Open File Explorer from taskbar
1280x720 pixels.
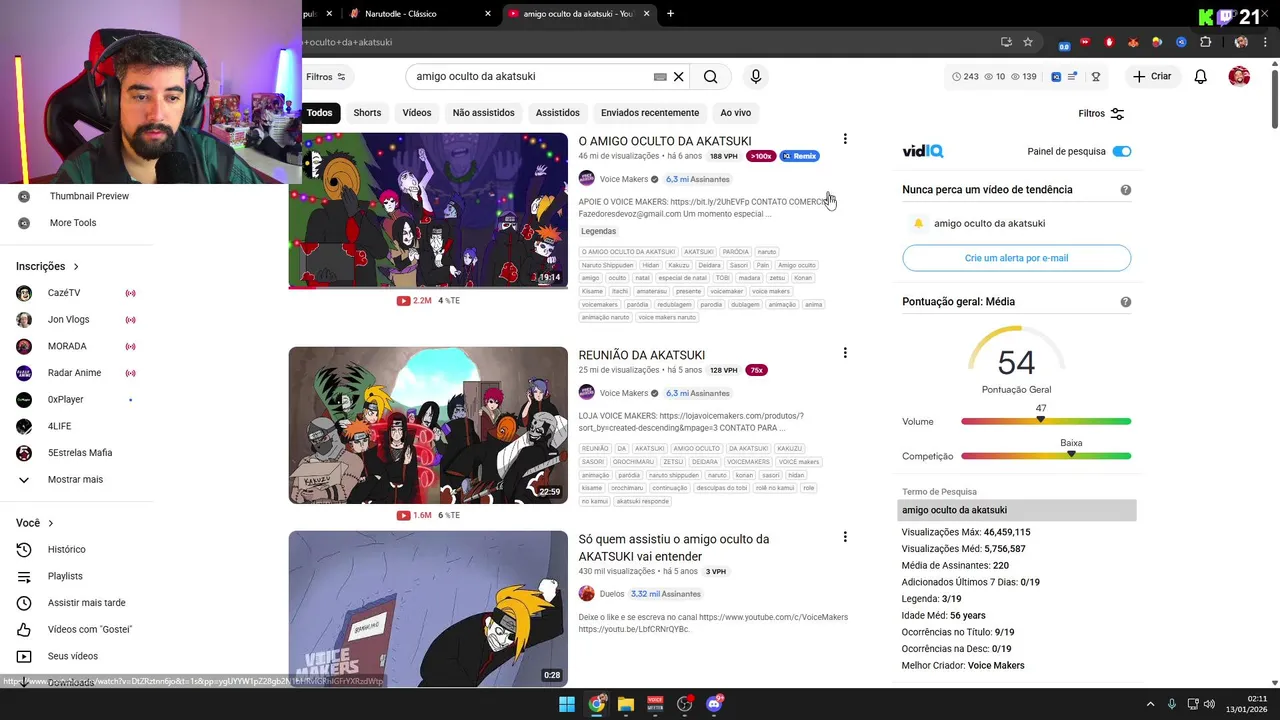click(626, 704)
